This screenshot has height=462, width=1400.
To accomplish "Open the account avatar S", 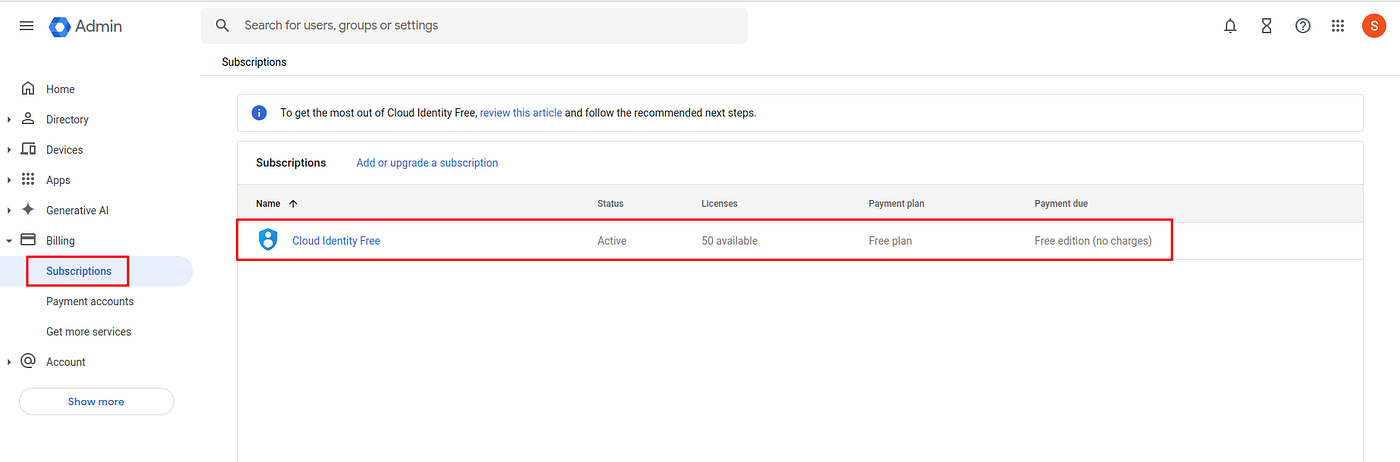I will (1374, 26).
